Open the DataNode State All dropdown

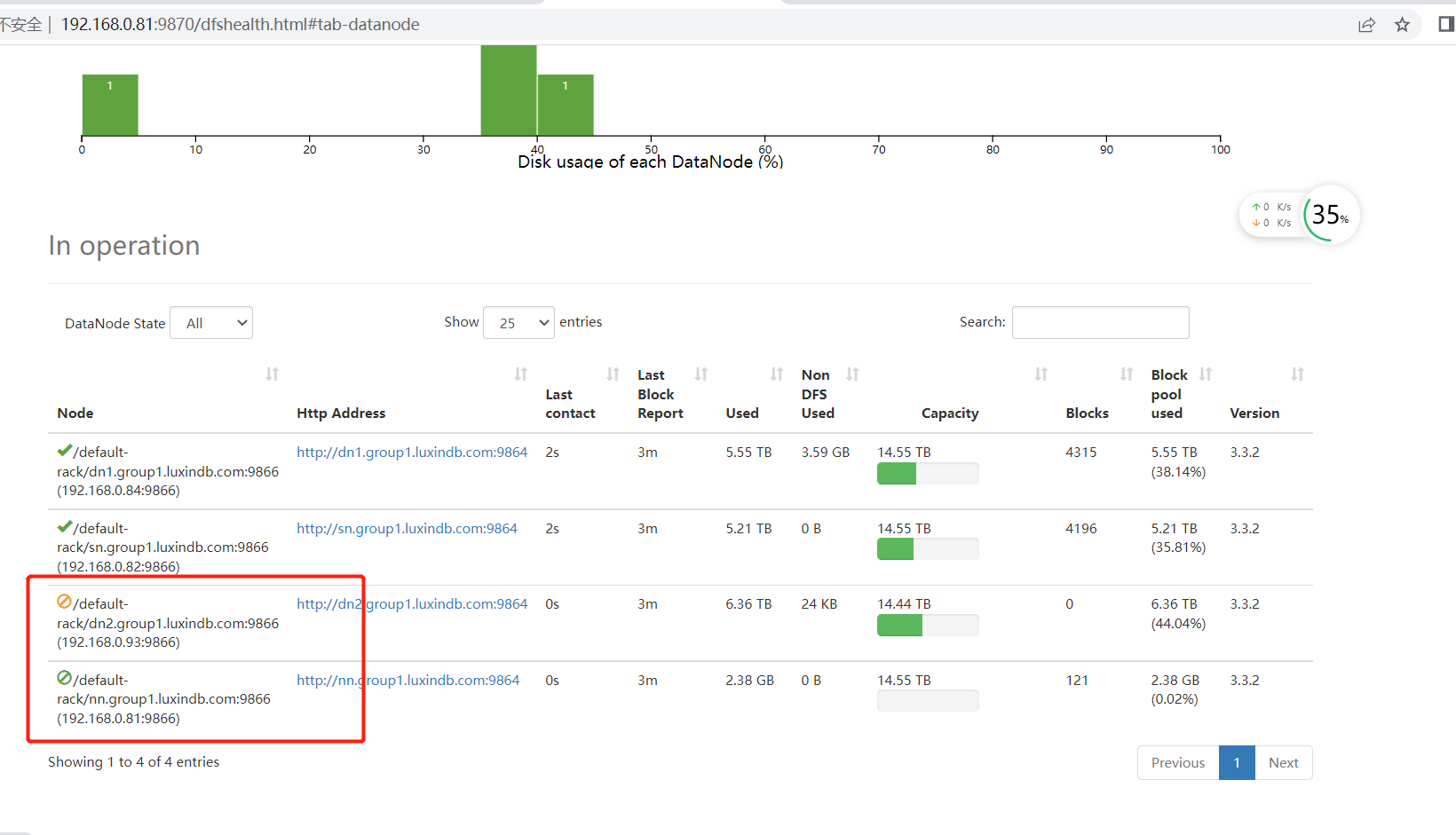tap(211, 323)
